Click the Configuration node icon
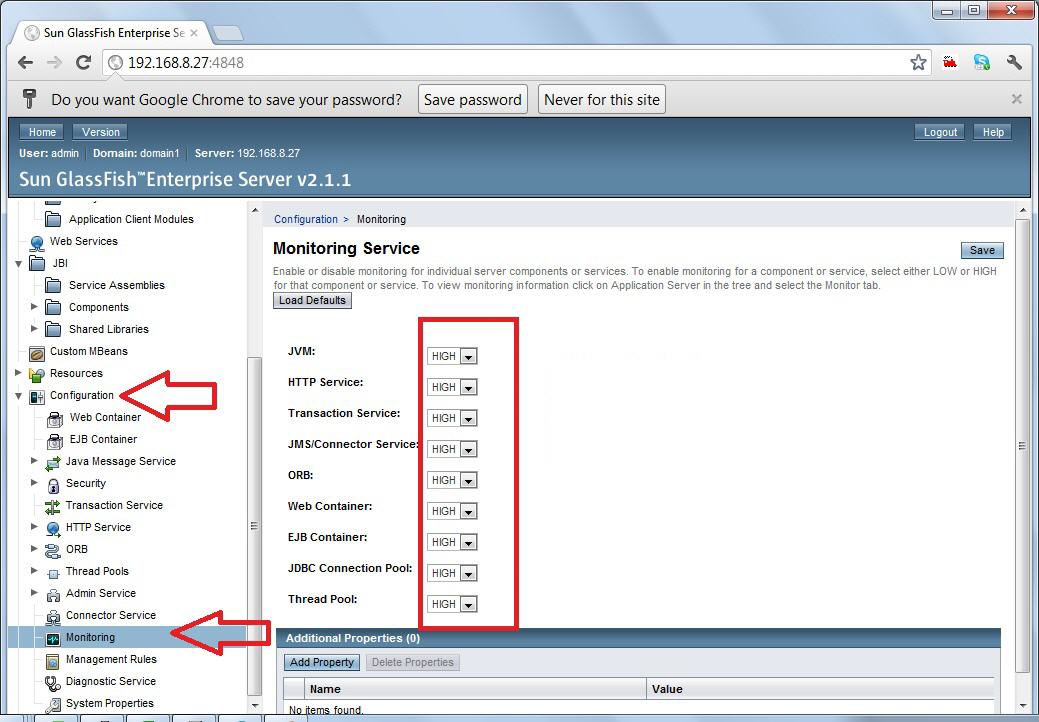Image resolution: width=1039 pixels, height=722 pixels. (37, 396)
